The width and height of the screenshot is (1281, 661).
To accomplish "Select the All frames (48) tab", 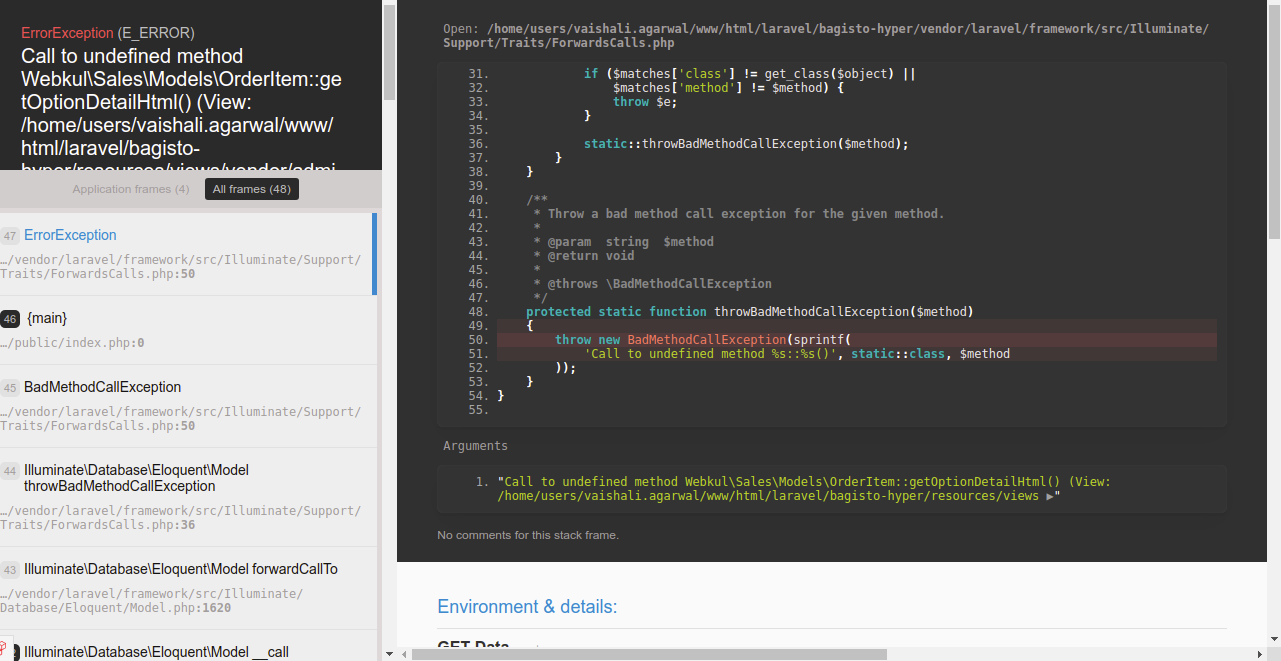I will [x=252, y=189].
